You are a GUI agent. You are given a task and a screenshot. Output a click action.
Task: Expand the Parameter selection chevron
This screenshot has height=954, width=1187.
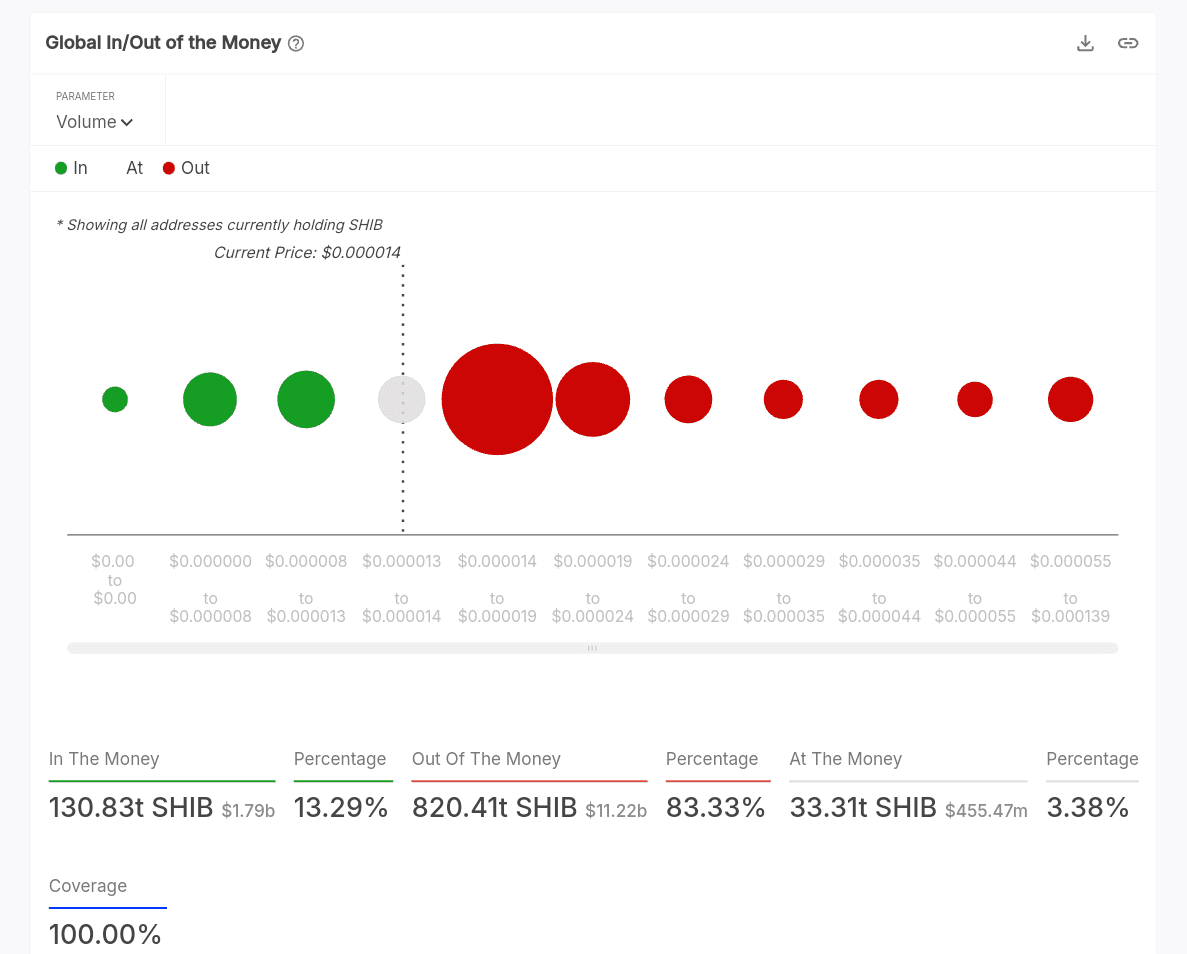(127, 122)
